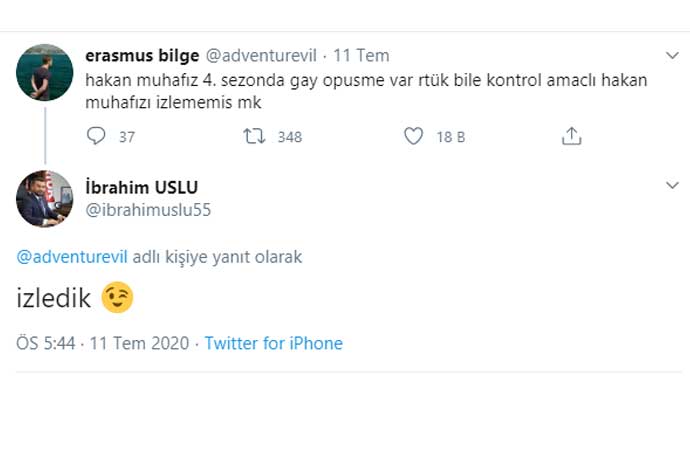This screenshot has height=450, width=690.
Task: Click the winking emoji in the reply
Action: (118, 298)
